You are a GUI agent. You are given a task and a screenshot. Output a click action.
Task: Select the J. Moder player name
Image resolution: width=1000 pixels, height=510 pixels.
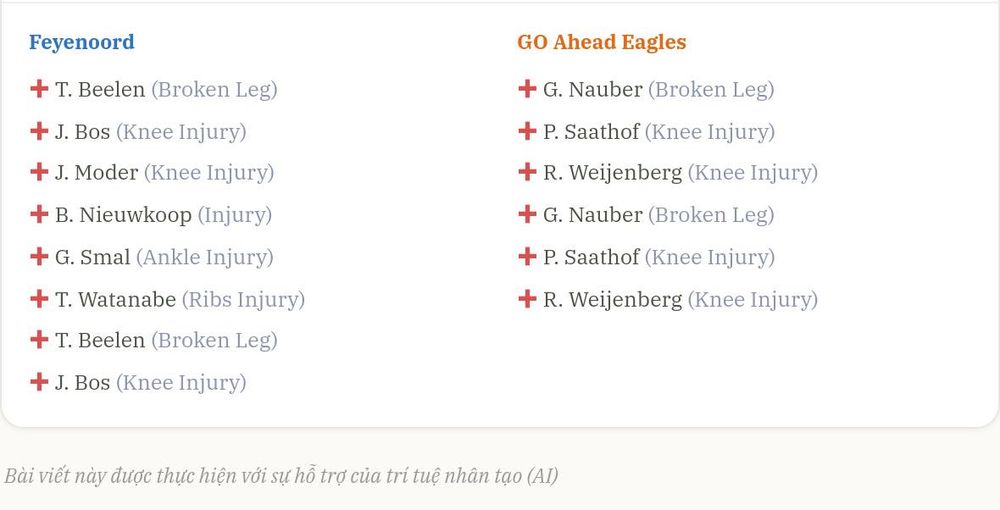click(x=96, y=173)
